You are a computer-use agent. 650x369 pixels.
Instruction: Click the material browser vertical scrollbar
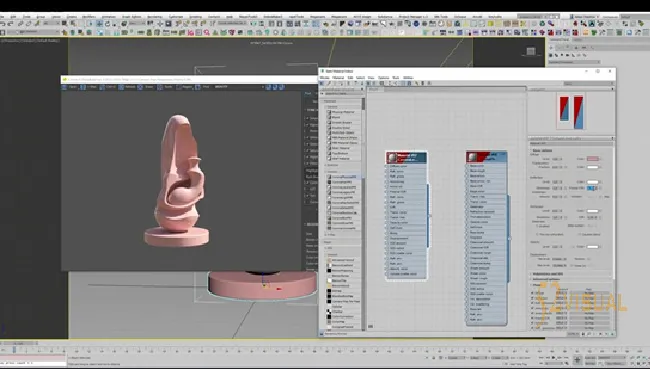[364, 104]
